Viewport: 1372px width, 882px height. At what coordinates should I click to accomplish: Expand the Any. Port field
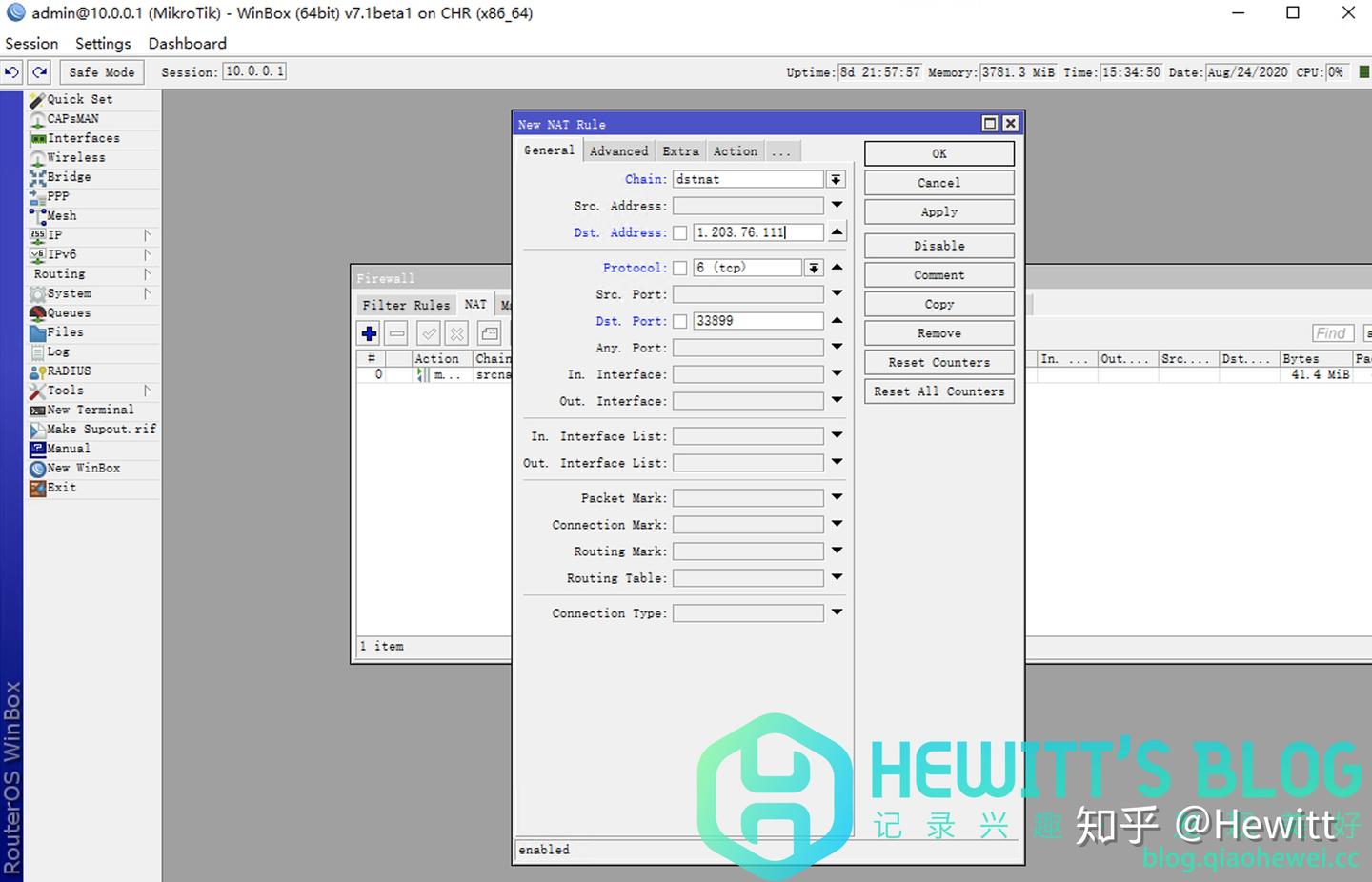(x=837, y=347)
